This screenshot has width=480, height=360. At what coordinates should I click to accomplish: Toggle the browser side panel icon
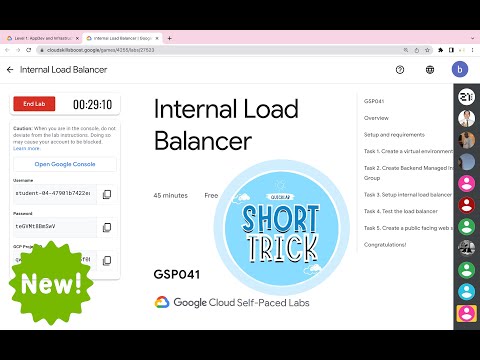point(451,50)
